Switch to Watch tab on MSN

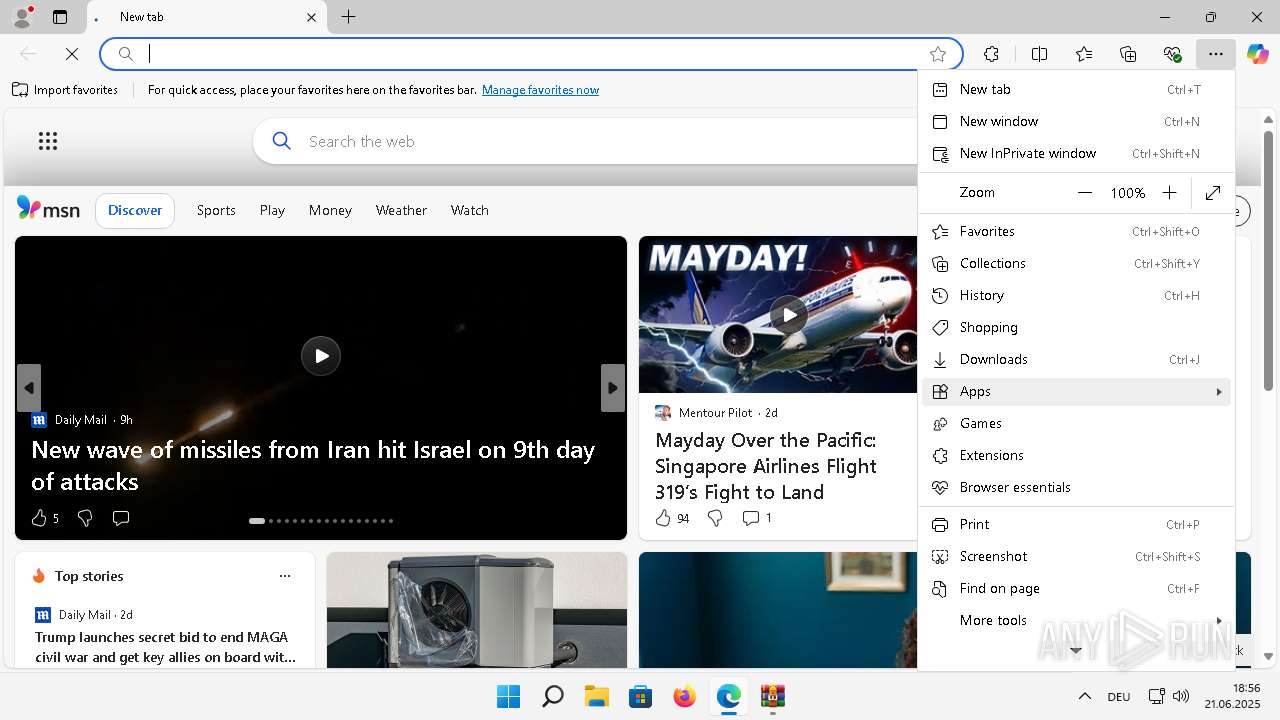469,210
